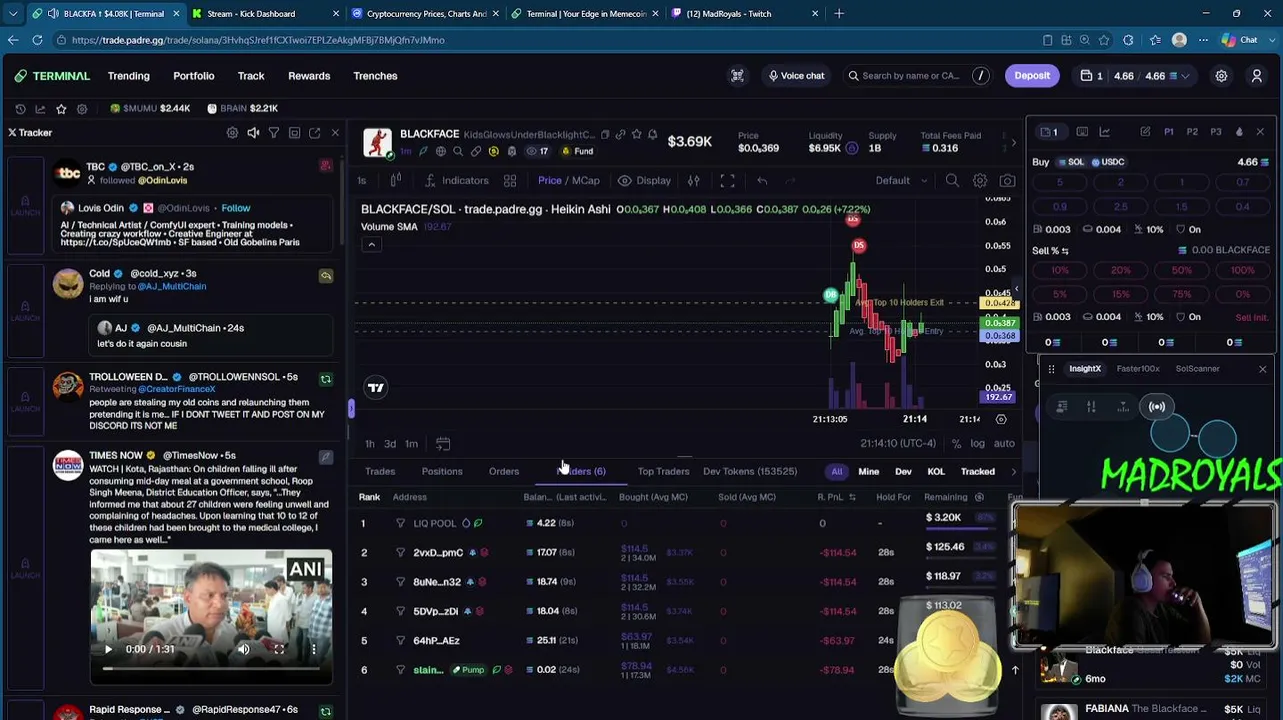Undo the last chart action

point(762,181)
